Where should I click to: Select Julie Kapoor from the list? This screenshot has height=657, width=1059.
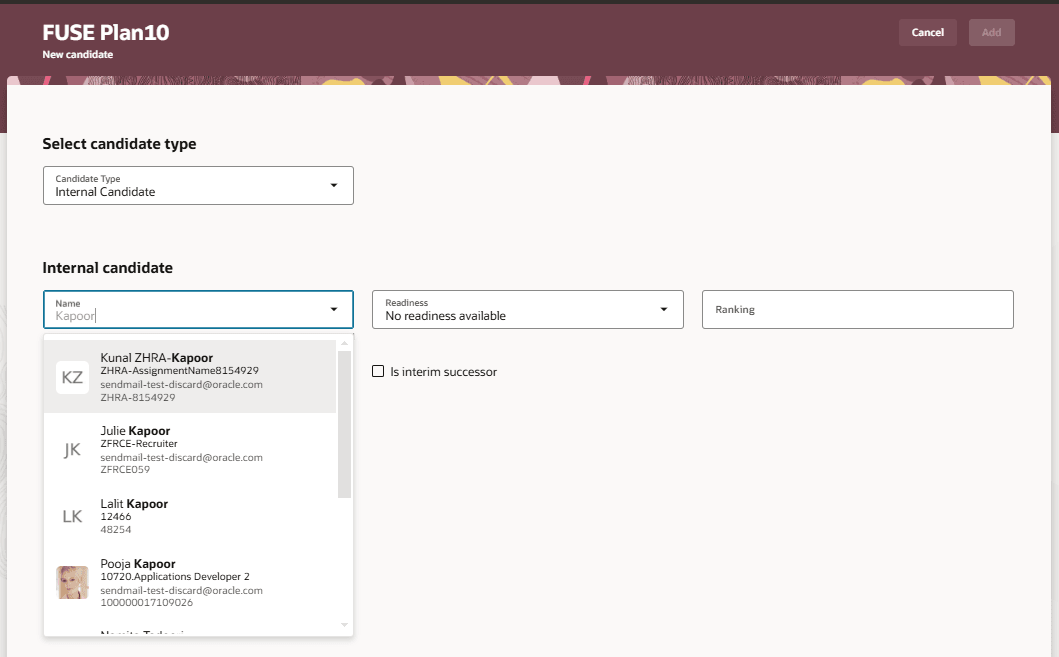pos(190,450)
